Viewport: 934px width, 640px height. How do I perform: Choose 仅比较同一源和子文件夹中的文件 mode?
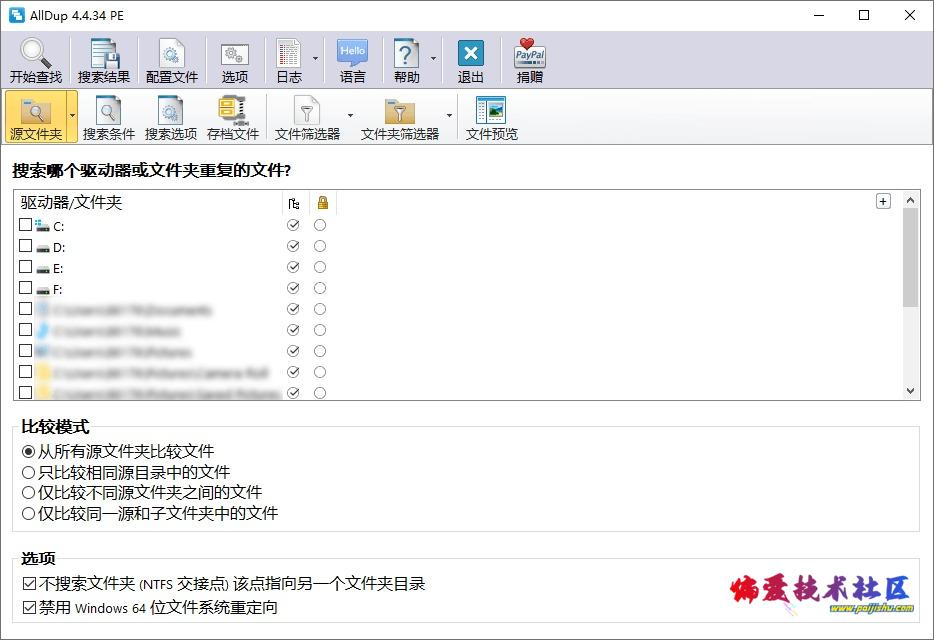pos(150,513)
